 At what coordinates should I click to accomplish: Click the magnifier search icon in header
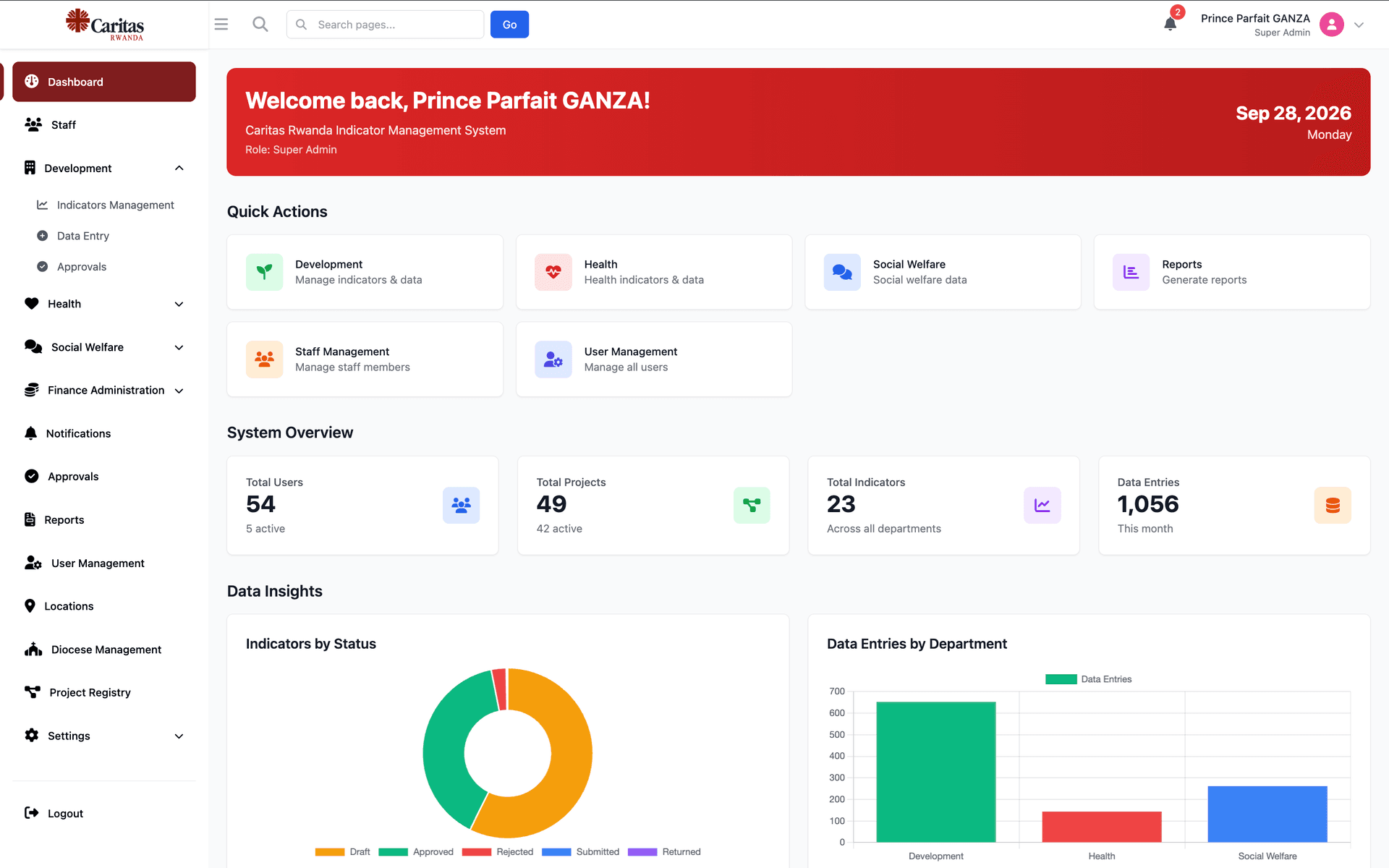tap(260, 25)
